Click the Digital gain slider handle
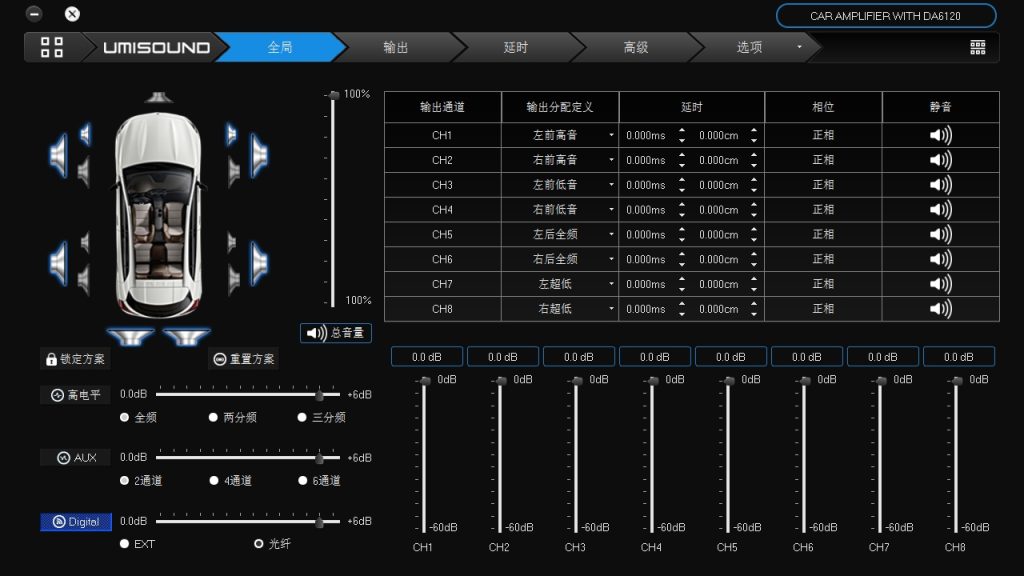Image resolution: width=1024 pixels, height=576 pixels. [x=319, y=522]
